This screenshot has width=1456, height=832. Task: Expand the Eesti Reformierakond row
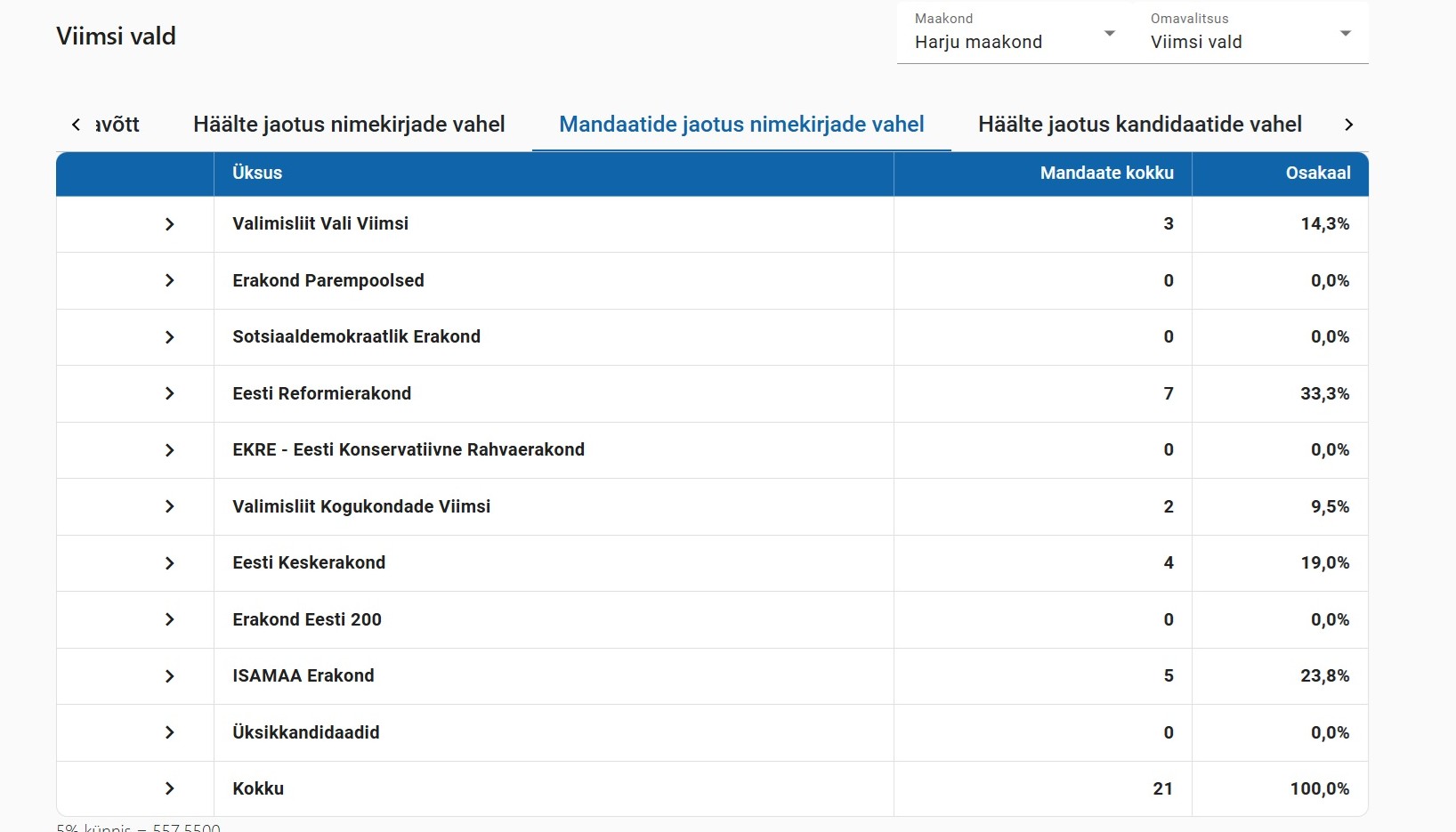coord(169,393)
